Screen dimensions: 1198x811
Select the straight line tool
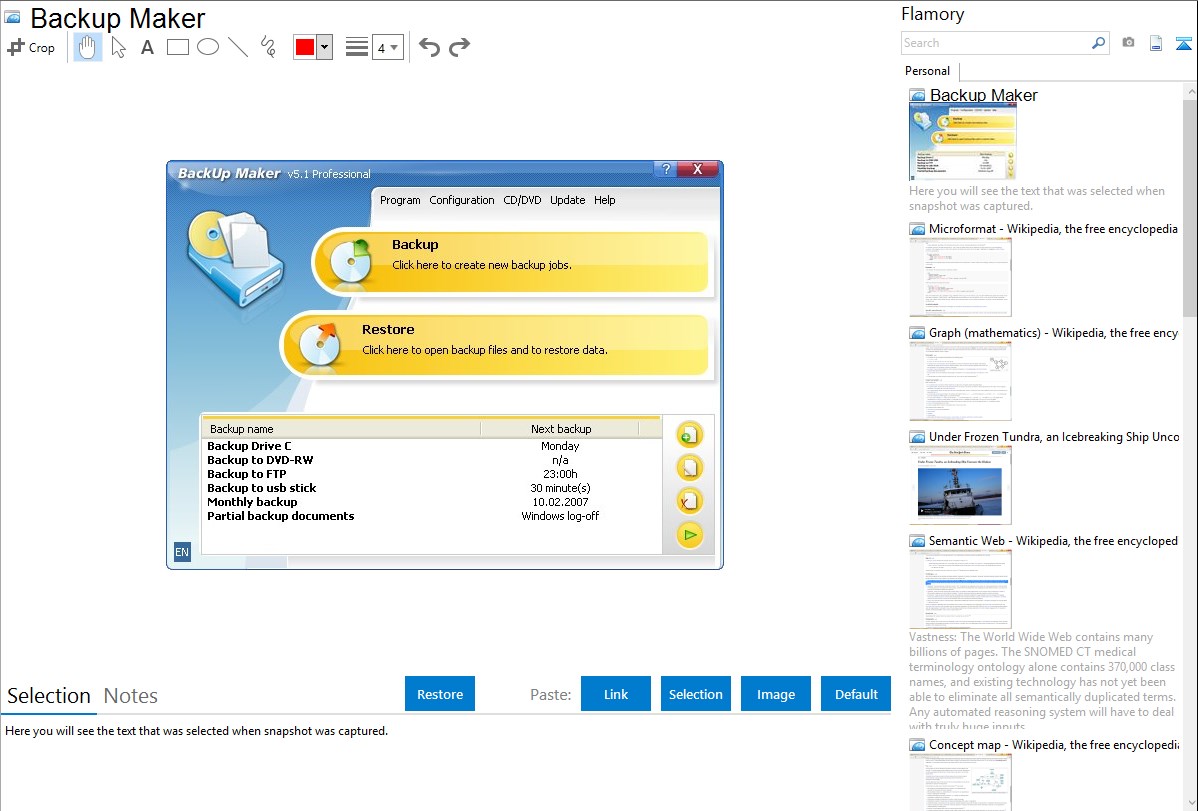click(x=237, y=47)
